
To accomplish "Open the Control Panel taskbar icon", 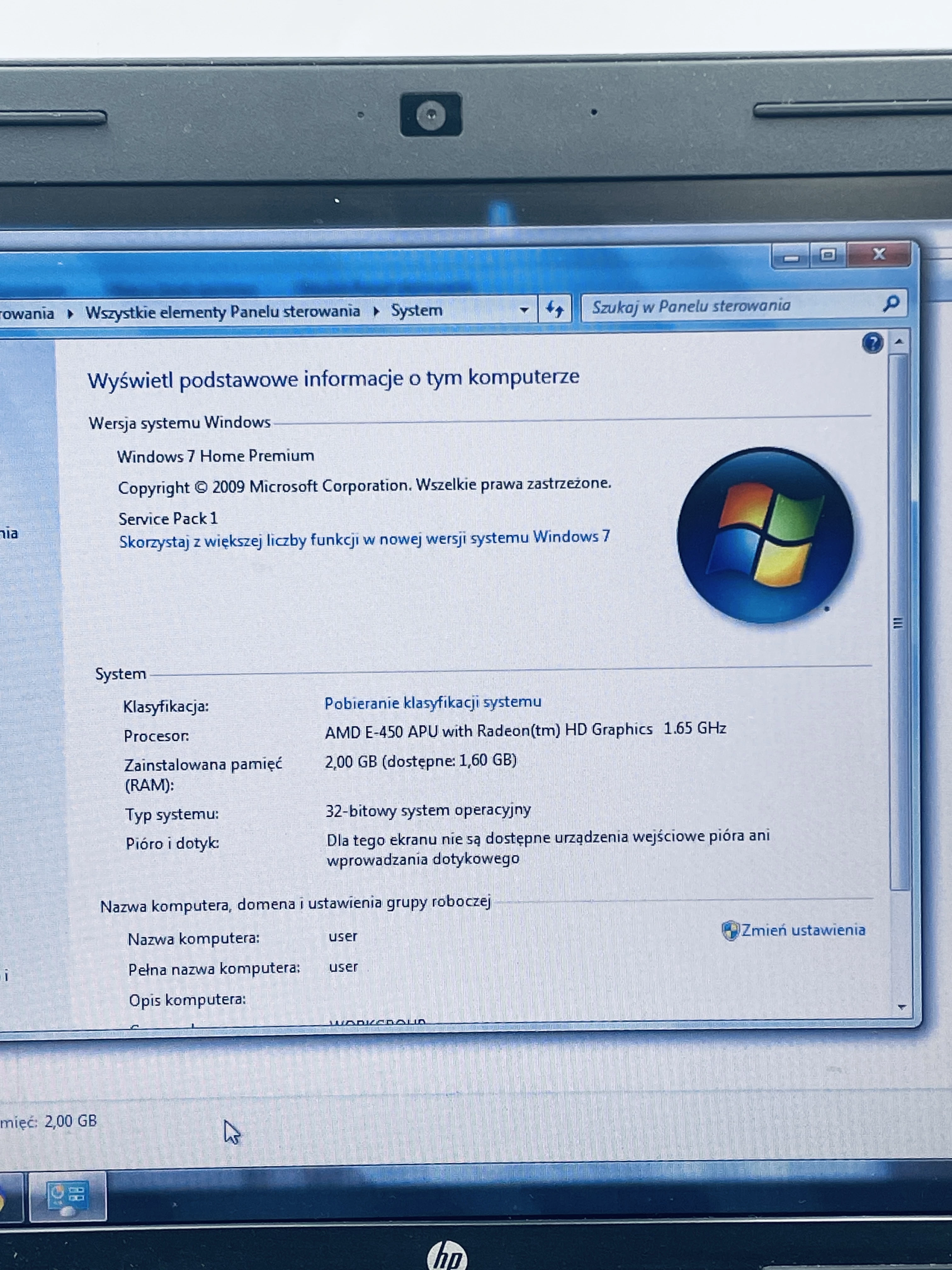I will click(x=68, y=1197).
